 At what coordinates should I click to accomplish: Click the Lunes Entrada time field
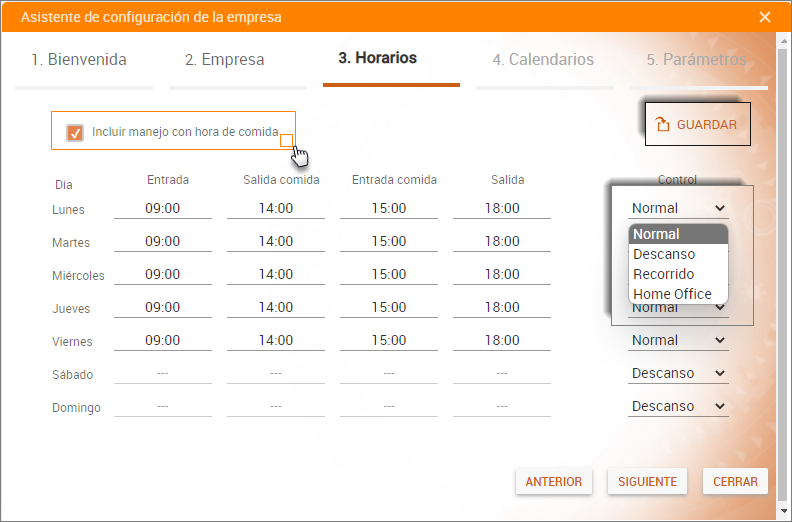point(162,208)
